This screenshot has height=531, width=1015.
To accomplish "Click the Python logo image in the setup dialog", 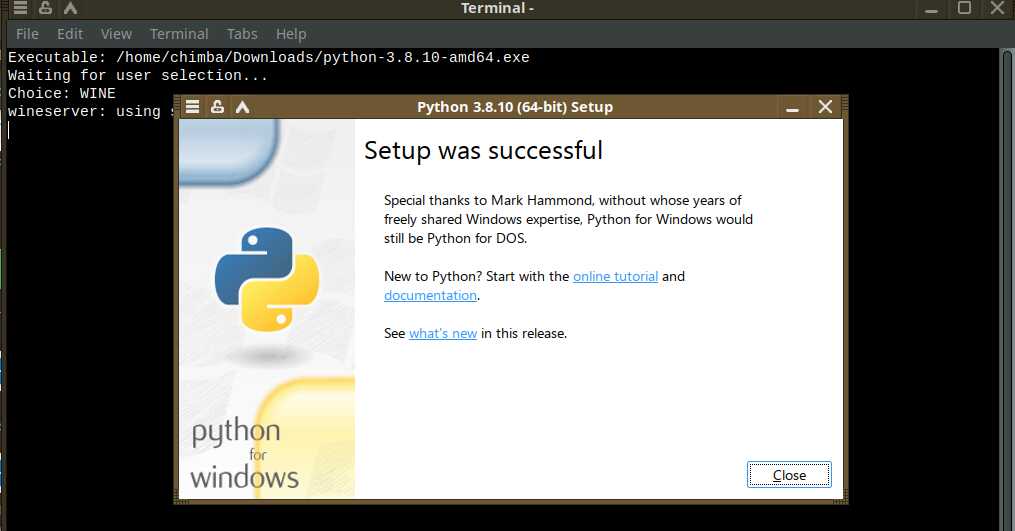I will [x=267, y=279].
